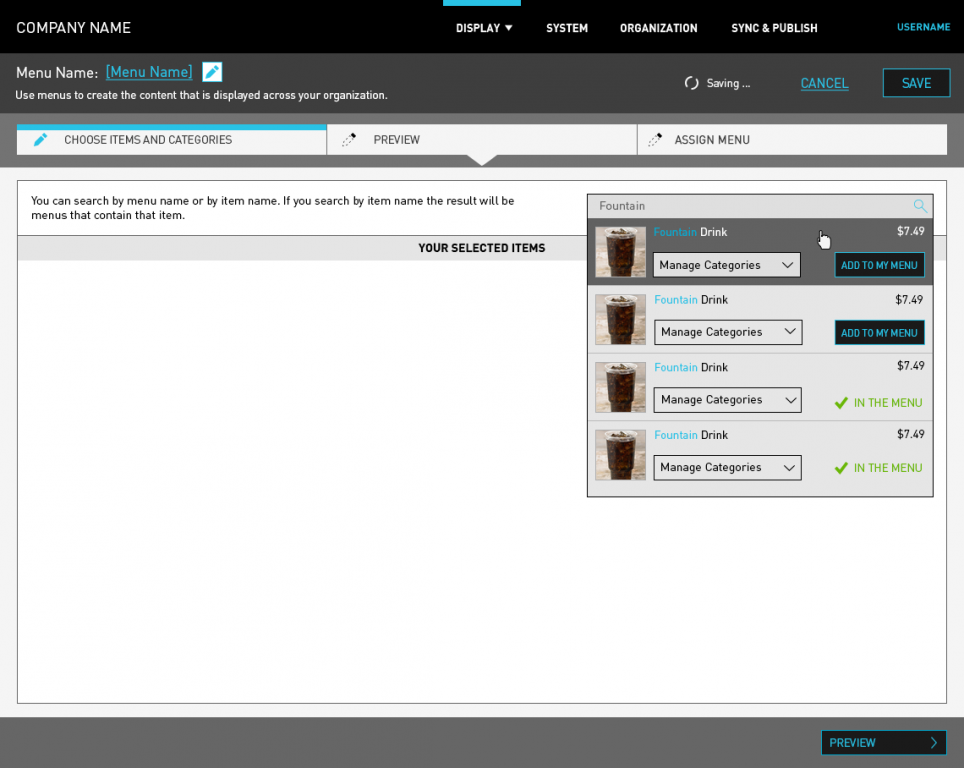
Task: Expand Manage Categories for fourth Fountain Drink
Action: click(x=727, y=467)
